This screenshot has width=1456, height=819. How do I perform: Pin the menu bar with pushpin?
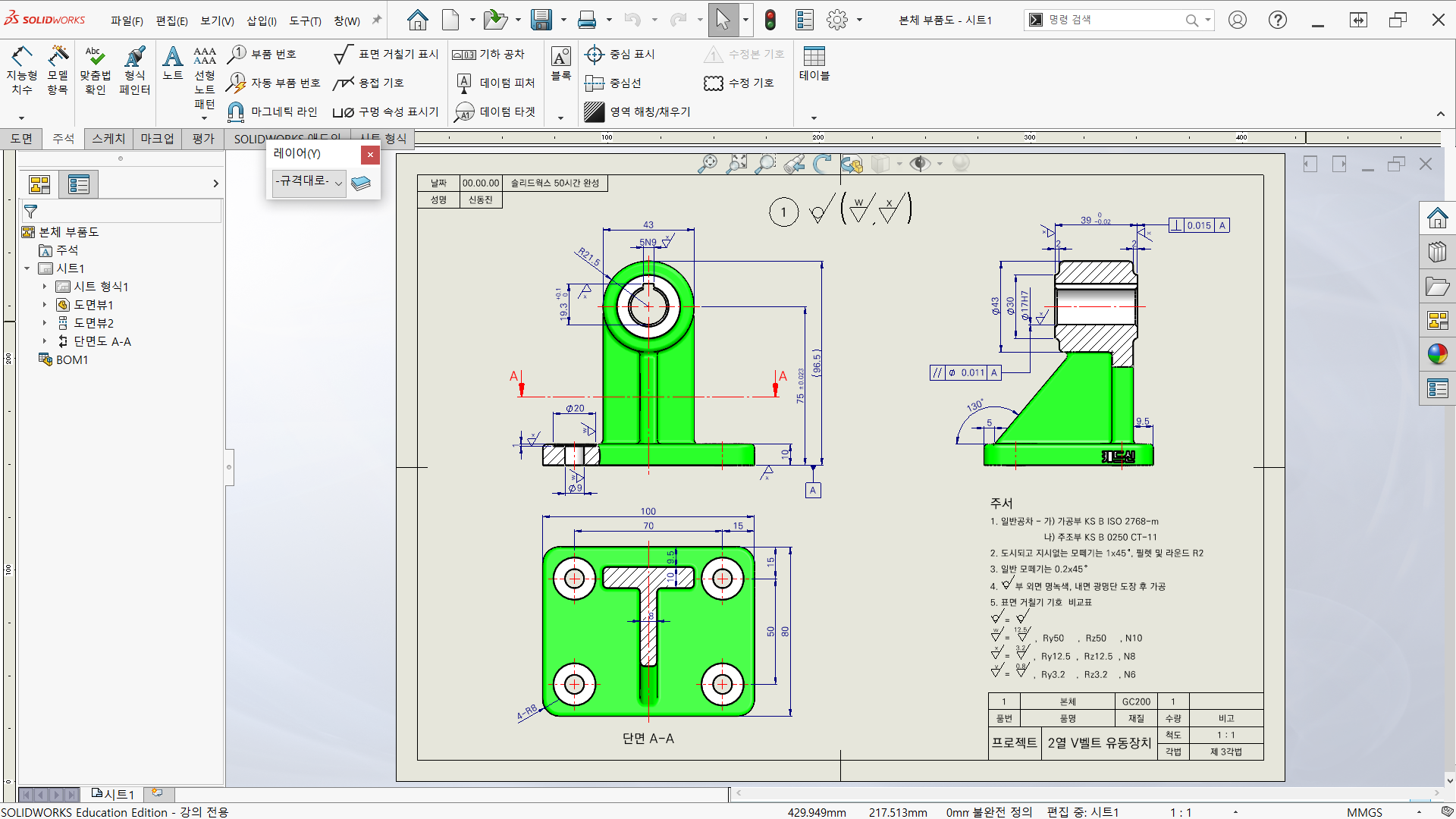pos(376,20)
